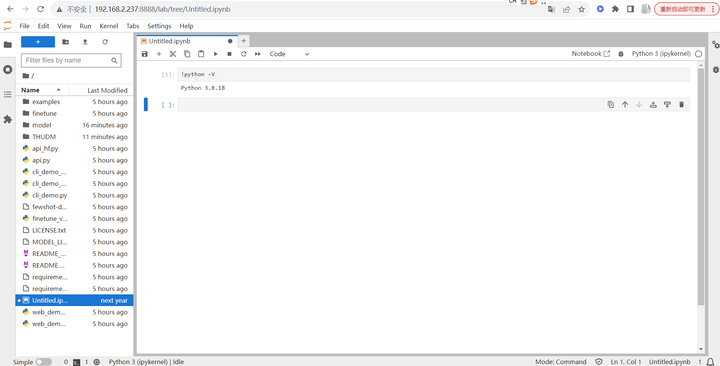This screenshot has width=720, height=366.
Task: Click the blue new launcher plus button
Action: click(x=38, y=42)
